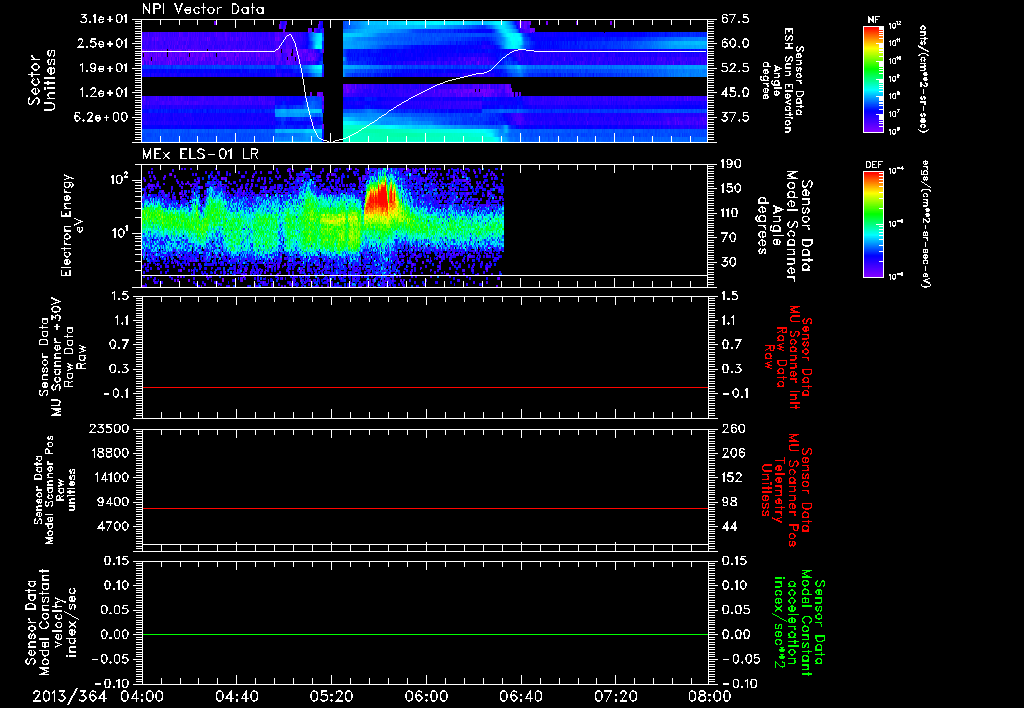1024x708 pixels.
Task: Click the "ergs/(cm**2-sr-sec-eV)" units label
Action: (925, 224)
